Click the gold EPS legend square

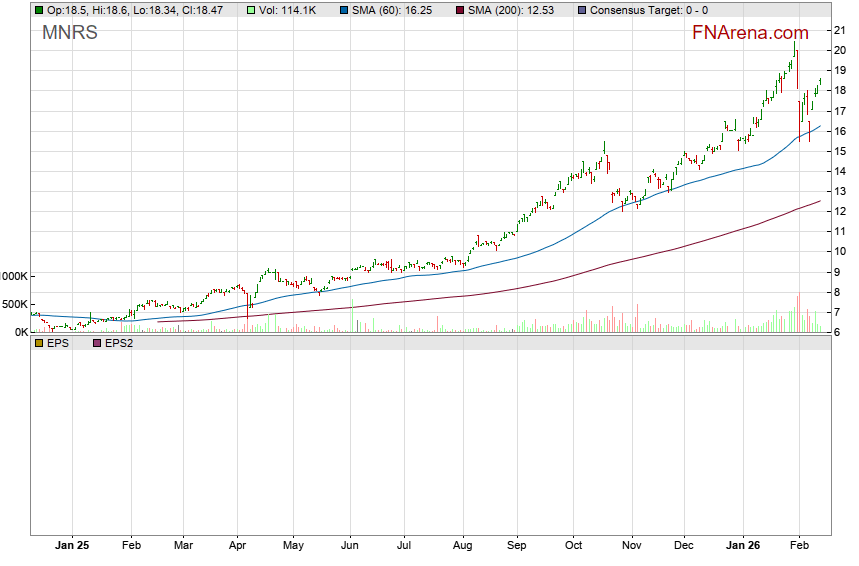pyautogui.click(x=38, y=343)
